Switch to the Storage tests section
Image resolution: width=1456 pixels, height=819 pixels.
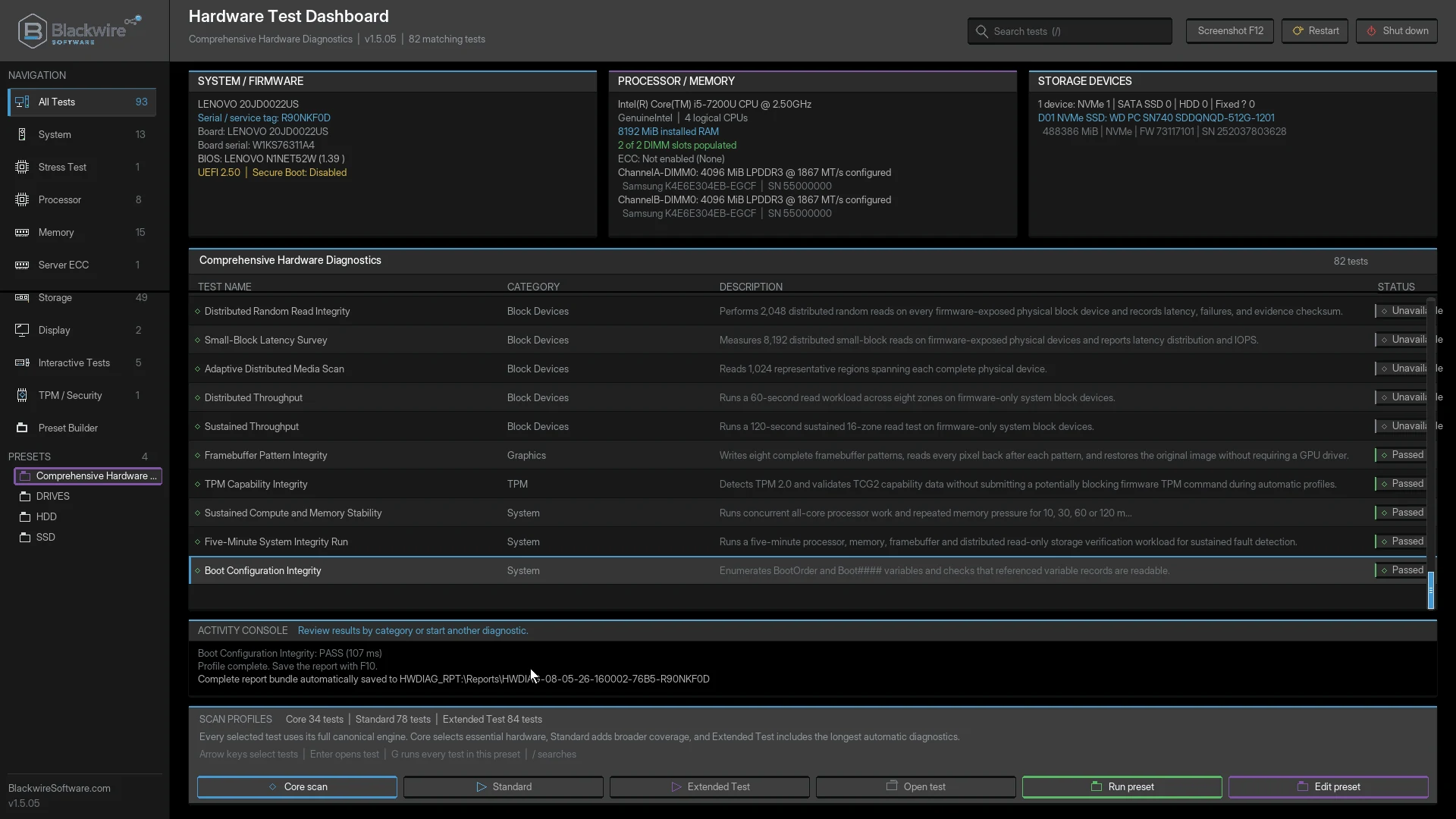[x=82, y=298]
